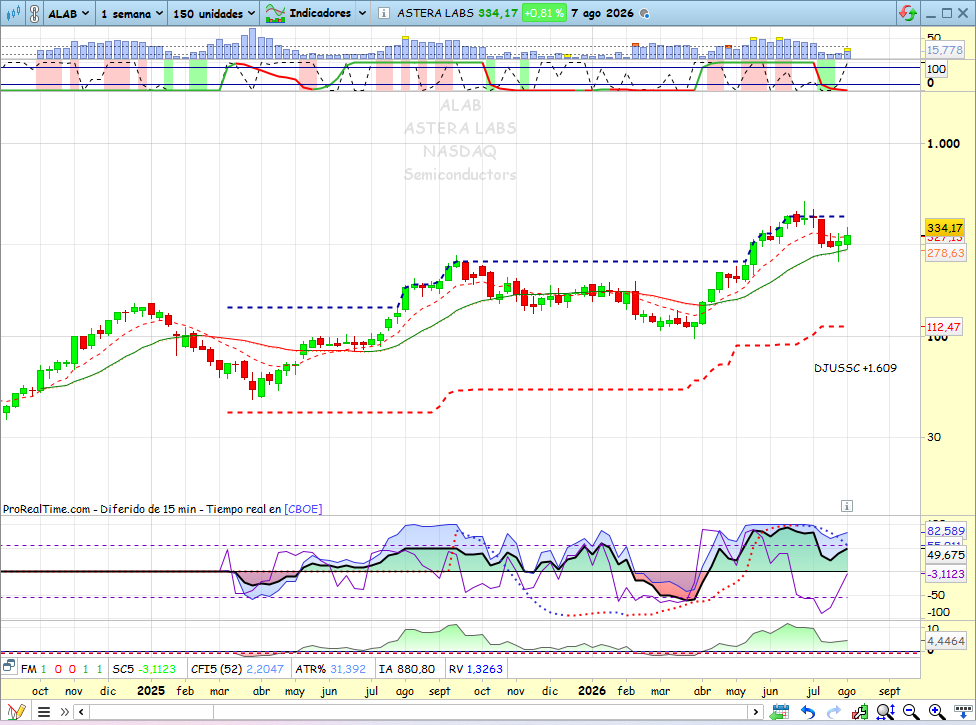Click the ATR% 31,392 value
976x725 pixels.
pos(331,669)
